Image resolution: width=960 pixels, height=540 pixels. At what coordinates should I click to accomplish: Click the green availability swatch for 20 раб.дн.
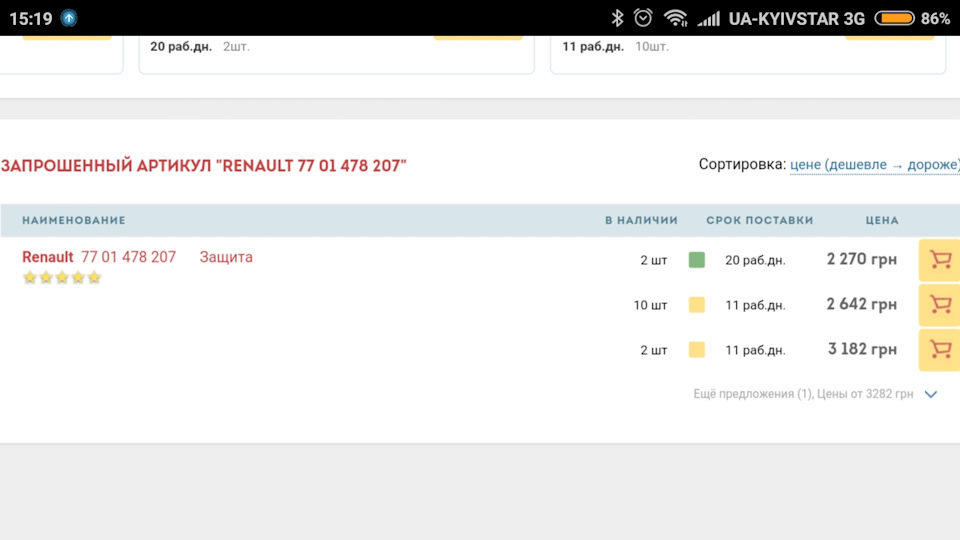(x=697, y=260)
